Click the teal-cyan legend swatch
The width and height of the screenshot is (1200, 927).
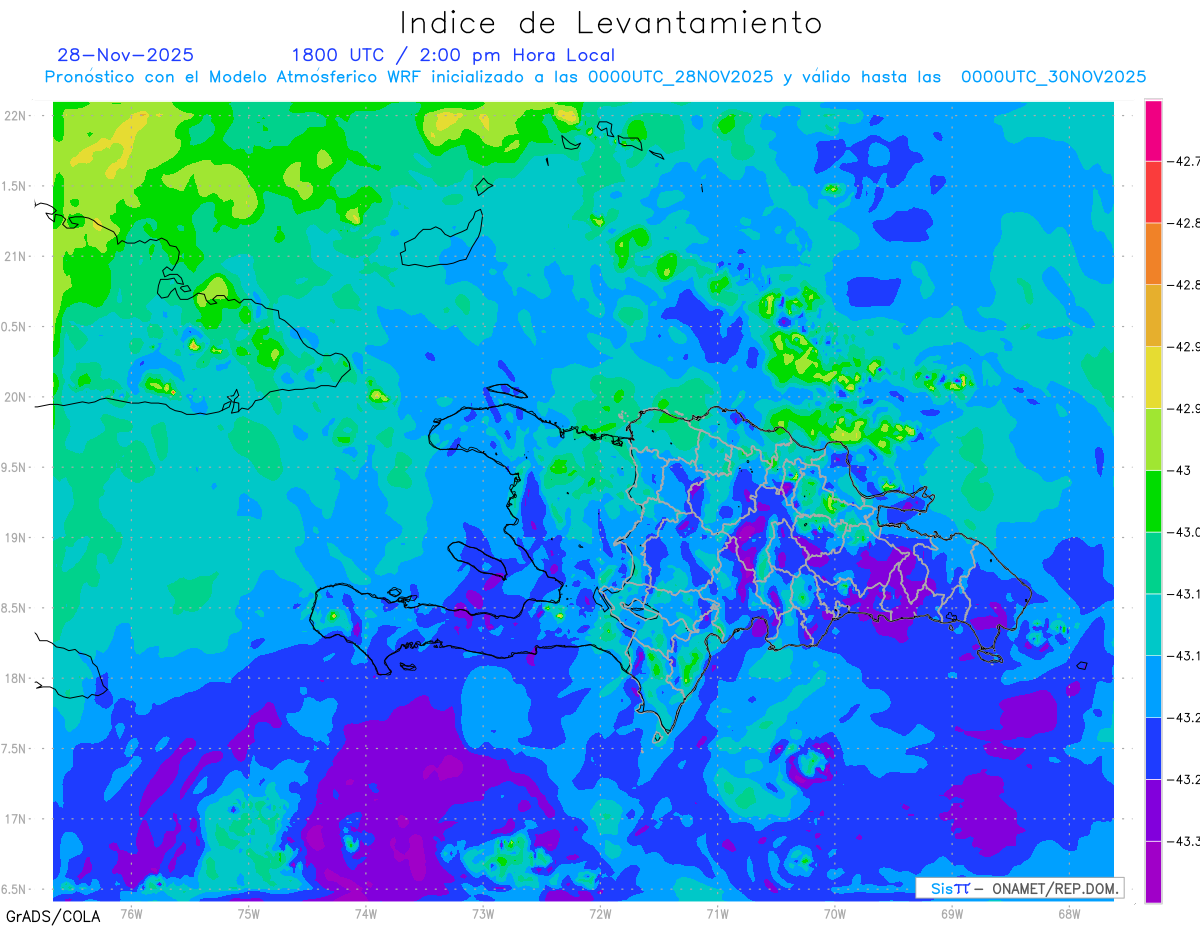point(1153,625)
